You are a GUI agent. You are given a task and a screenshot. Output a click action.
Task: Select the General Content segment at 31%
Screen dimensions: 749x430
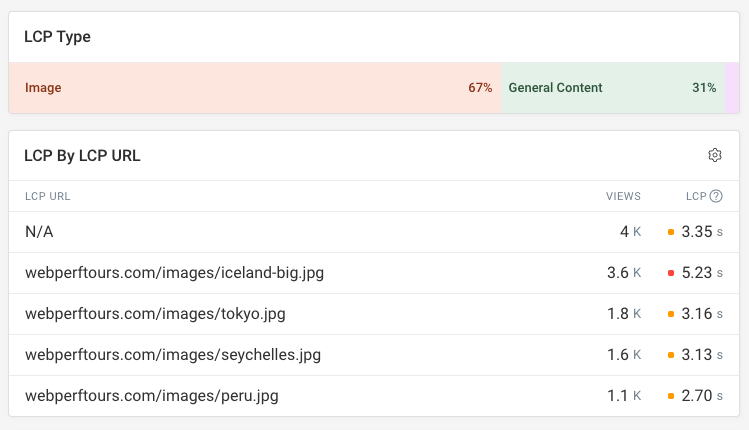pyautogui.click(x=612, y=88)
